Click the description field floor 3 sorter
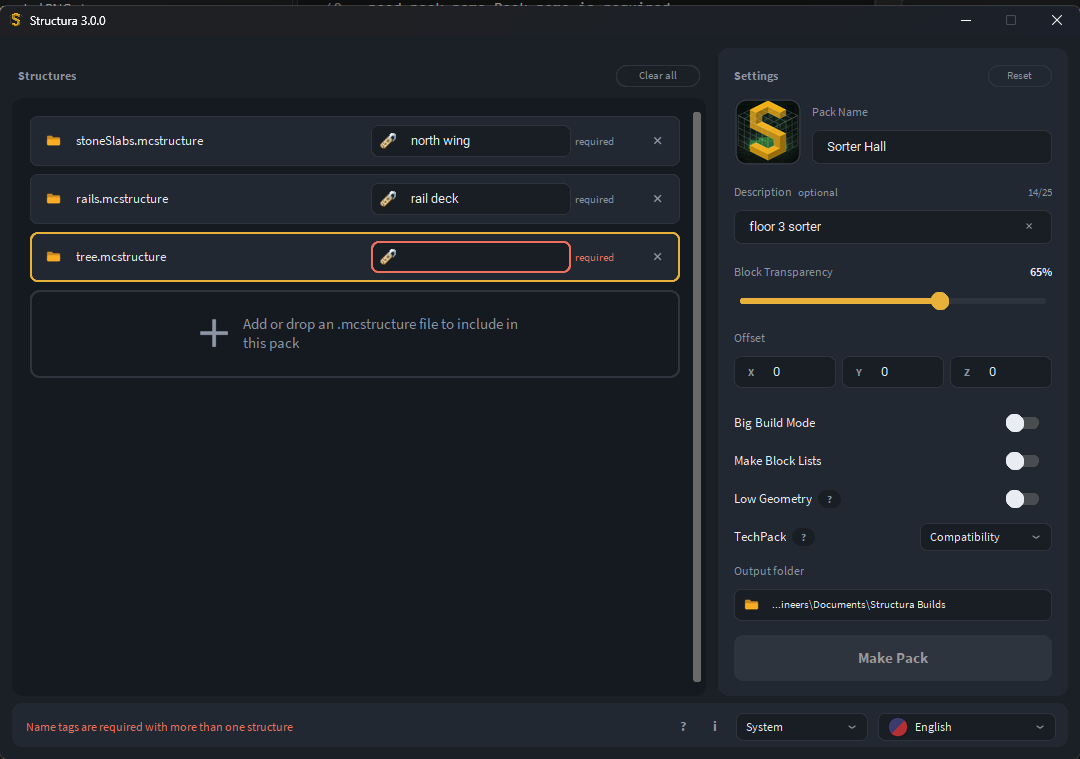 point(893,227)
